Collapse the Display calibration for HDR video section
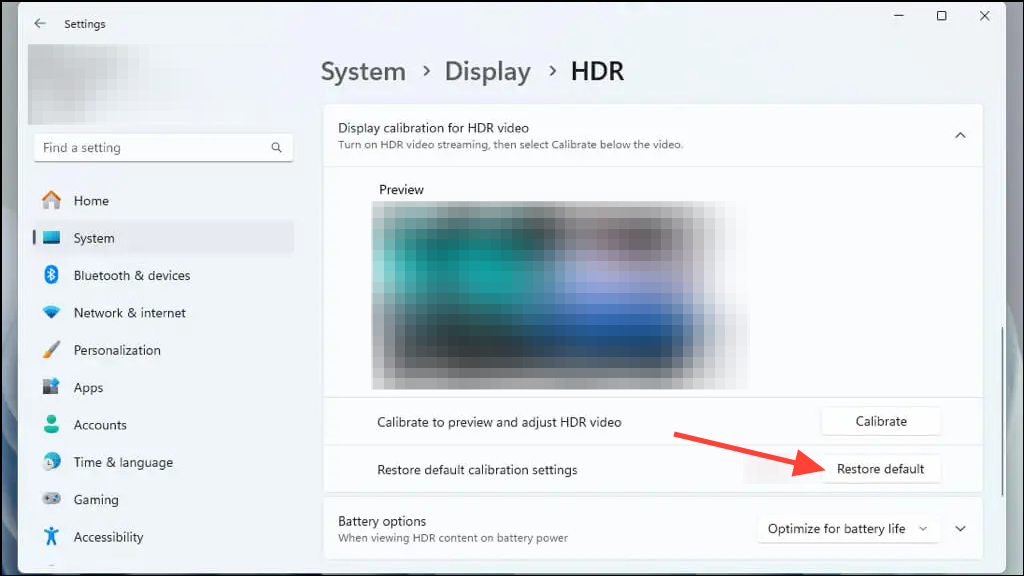The image size is (1024, 576). click(x=960, y=134)
